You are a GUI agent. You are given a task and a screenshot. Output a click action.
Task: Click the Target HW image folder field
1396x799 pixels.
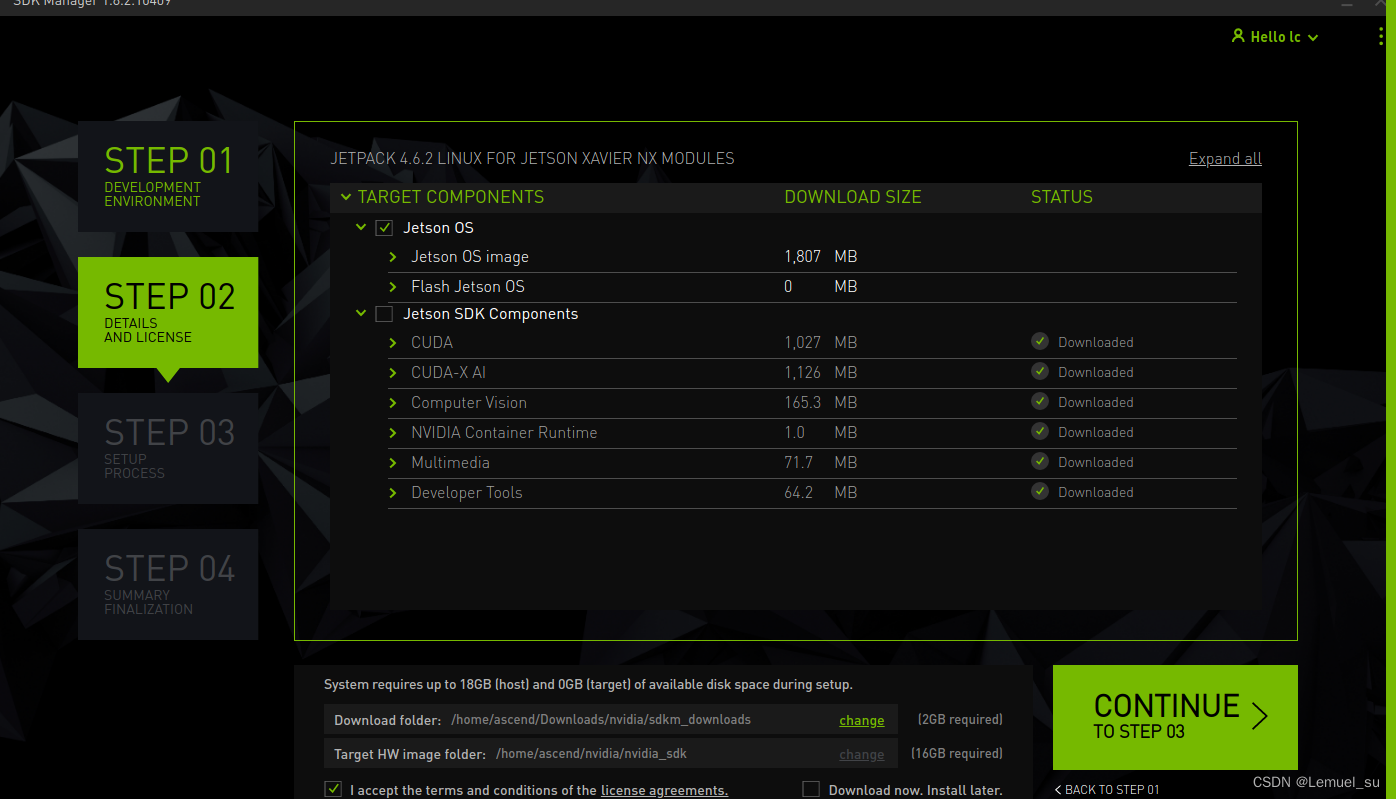coord(611,754)
